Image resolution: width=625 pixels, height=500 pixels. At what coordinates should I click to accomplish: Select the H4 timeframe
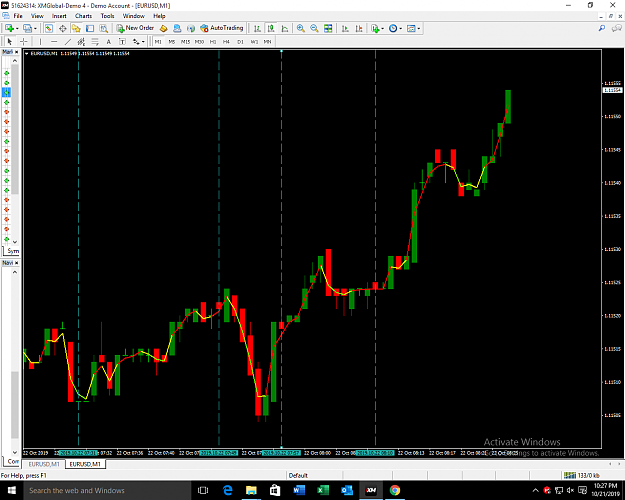226,41
